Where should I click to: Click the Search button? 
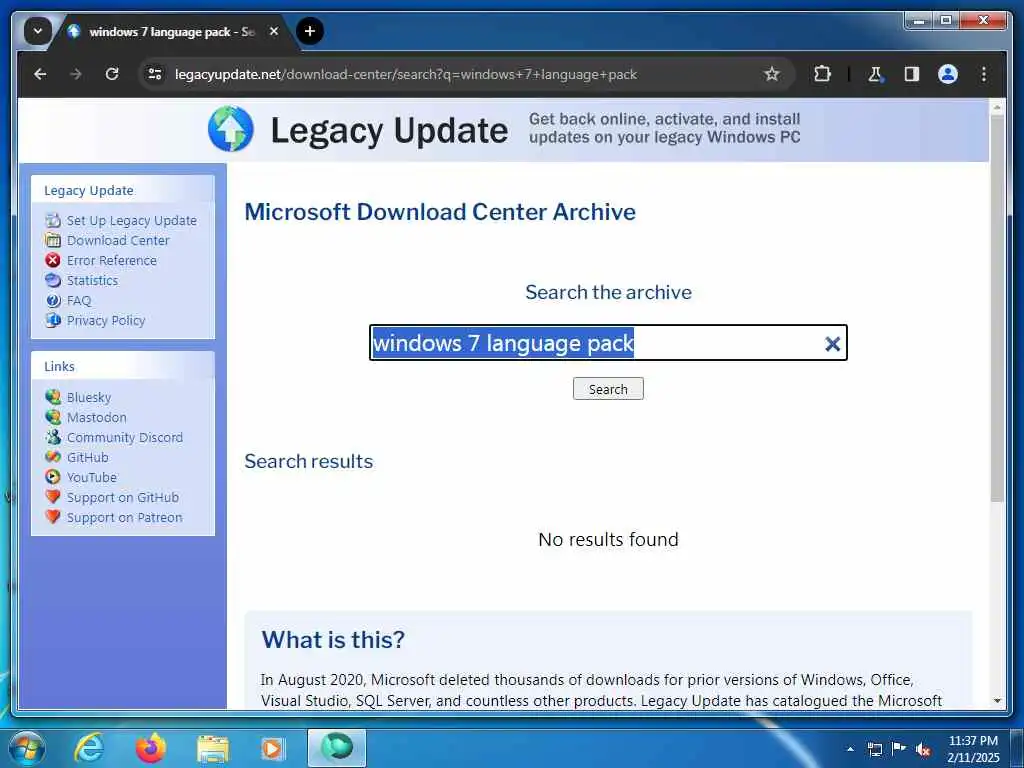[x=608, y=389]
